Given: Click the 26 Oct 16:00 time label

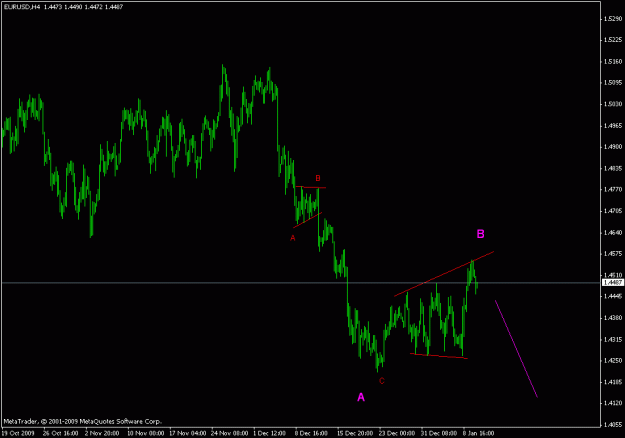Looking at the screenshot, I should point(61,433).
